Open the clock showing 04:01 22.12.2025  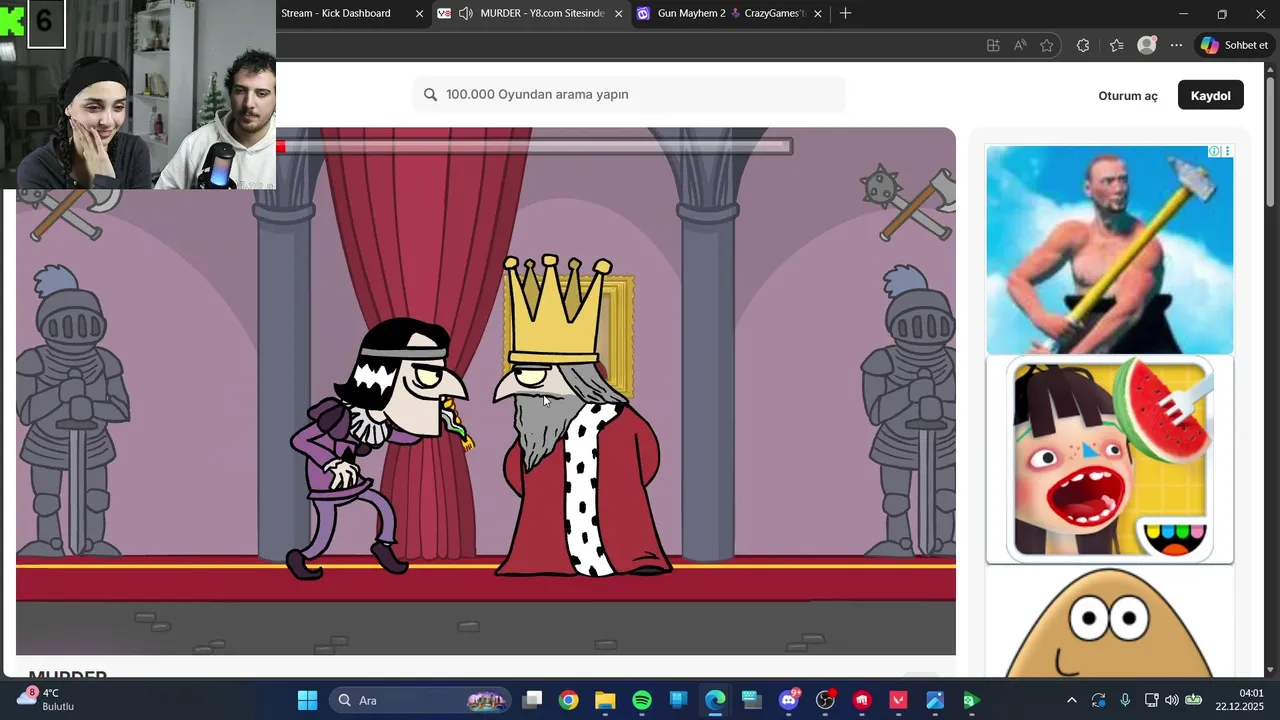click(1239, 699)
